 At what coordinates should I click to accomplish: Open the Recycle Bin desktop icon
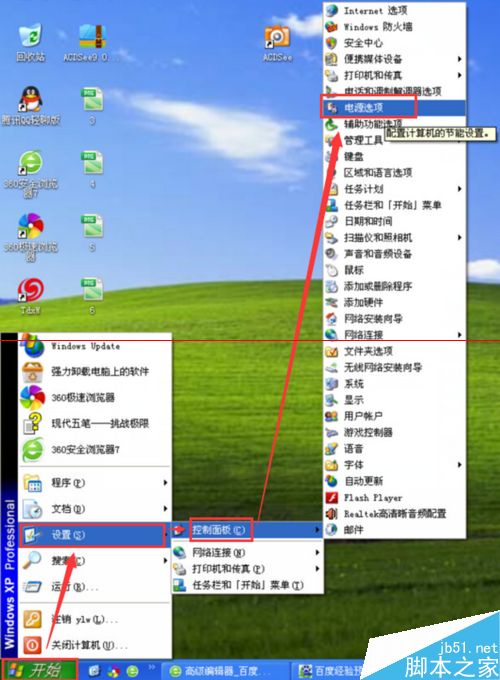[30, 42]
